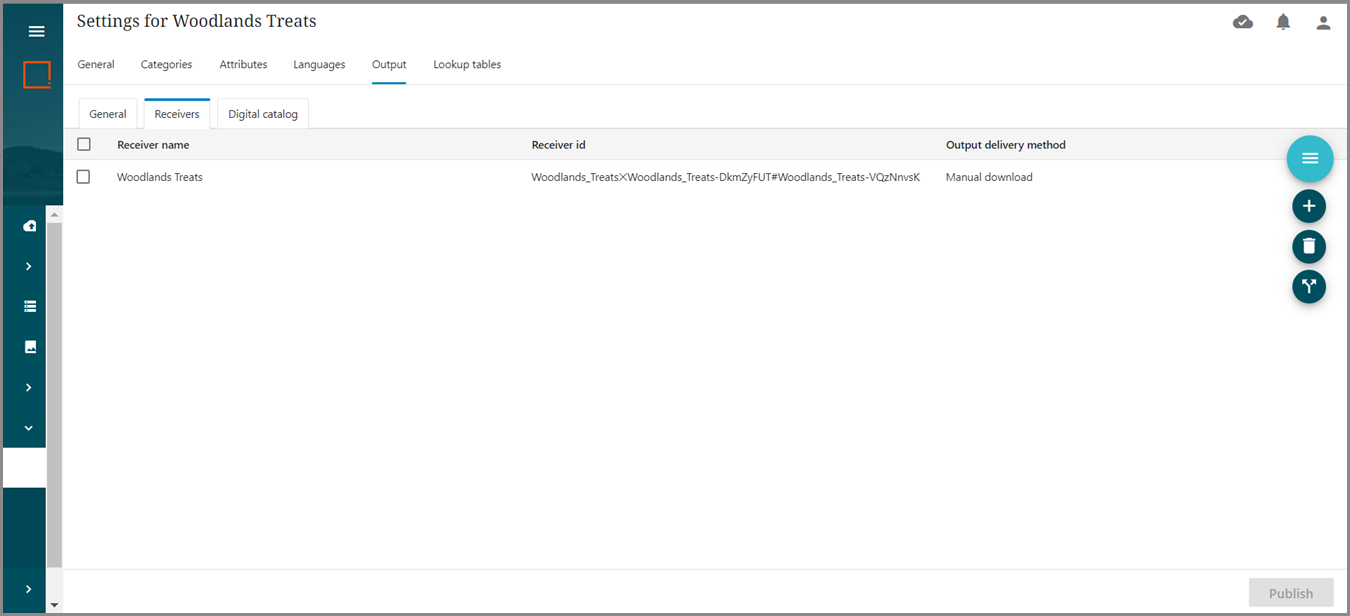This screenshot has width=1350, height=616.
Task: Open the user account icon
Action: click(x=1323, y=22)
